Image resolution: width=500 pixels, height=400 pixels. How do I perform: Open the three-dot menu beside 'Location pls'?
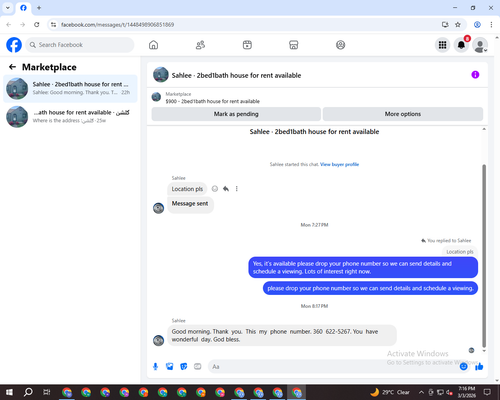pyautogui.click(x=237, y=189)
